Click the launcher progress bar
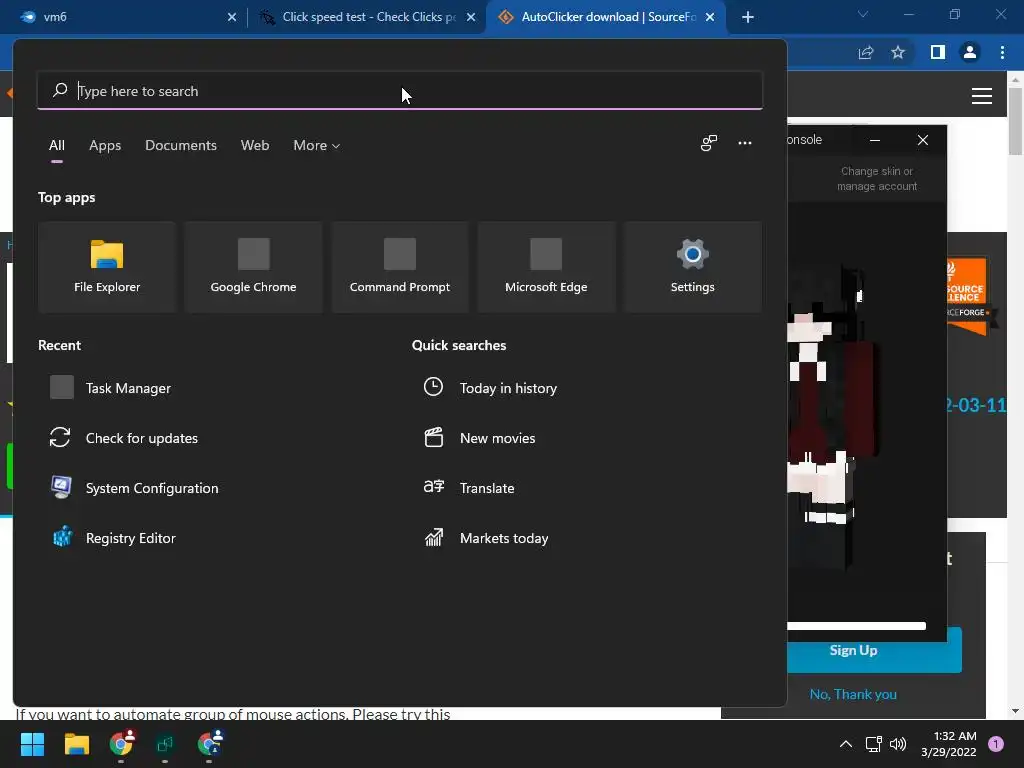 coord(856,626)
